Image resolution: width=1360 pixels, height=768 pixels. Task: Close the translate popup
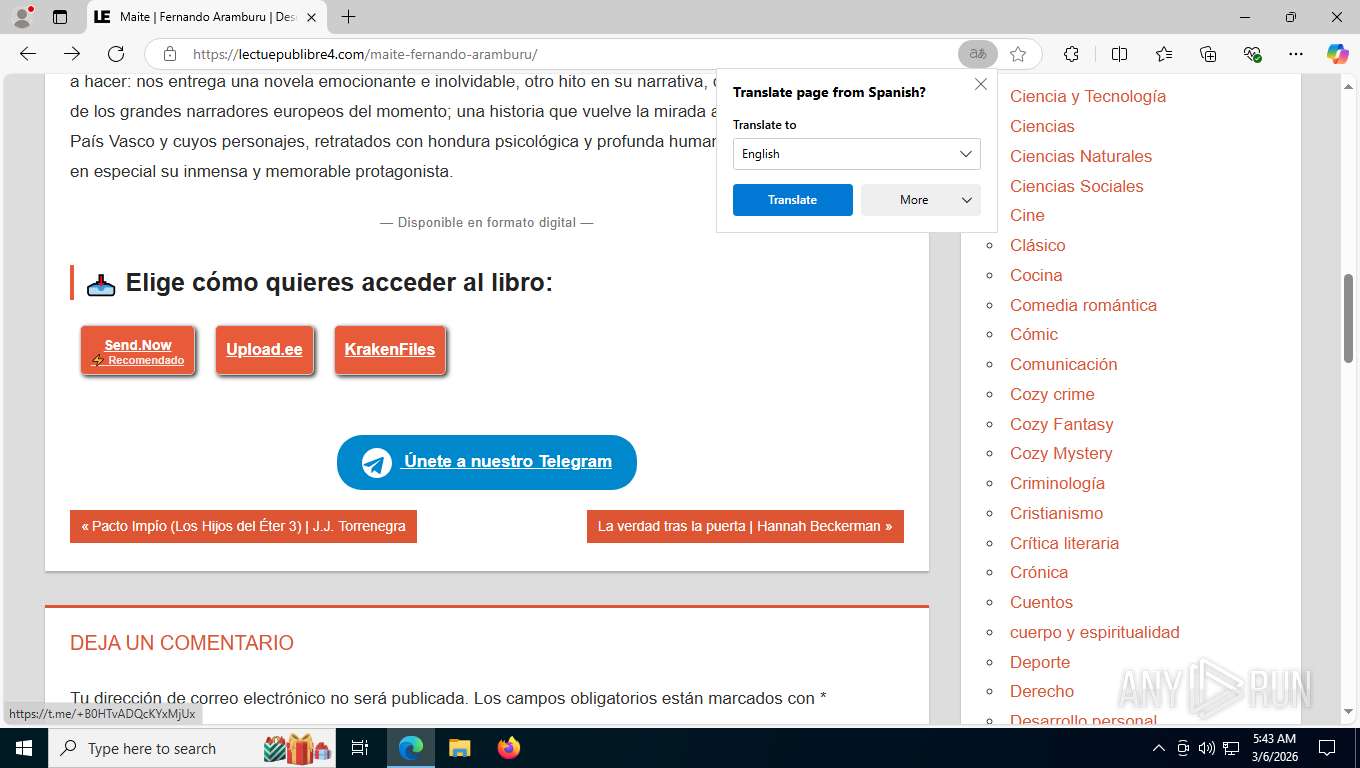click(981, 84)
